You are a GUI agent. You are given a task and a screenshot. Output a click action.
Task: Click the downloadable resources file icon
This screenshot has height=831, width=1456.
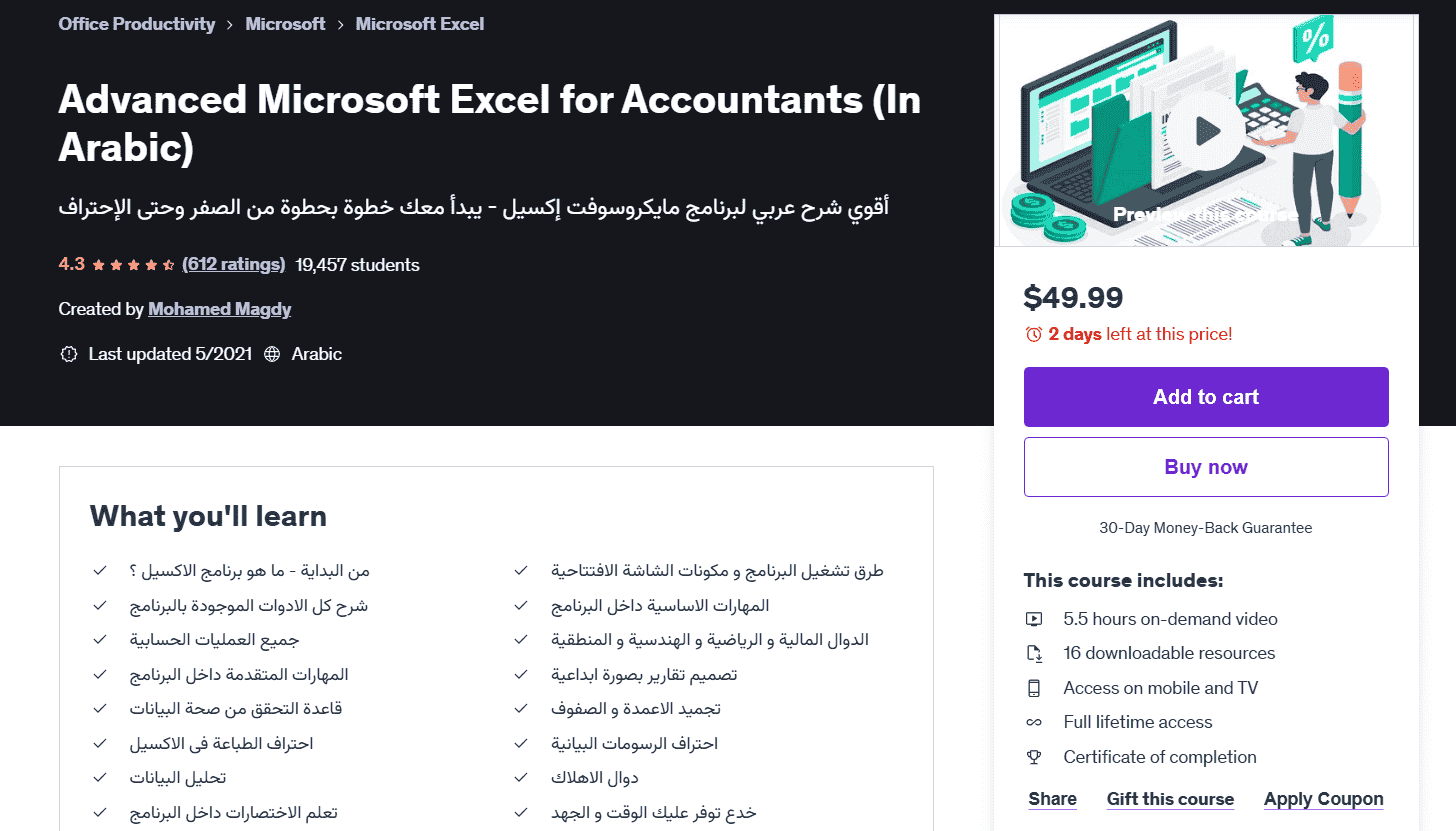coord(1035,654)
